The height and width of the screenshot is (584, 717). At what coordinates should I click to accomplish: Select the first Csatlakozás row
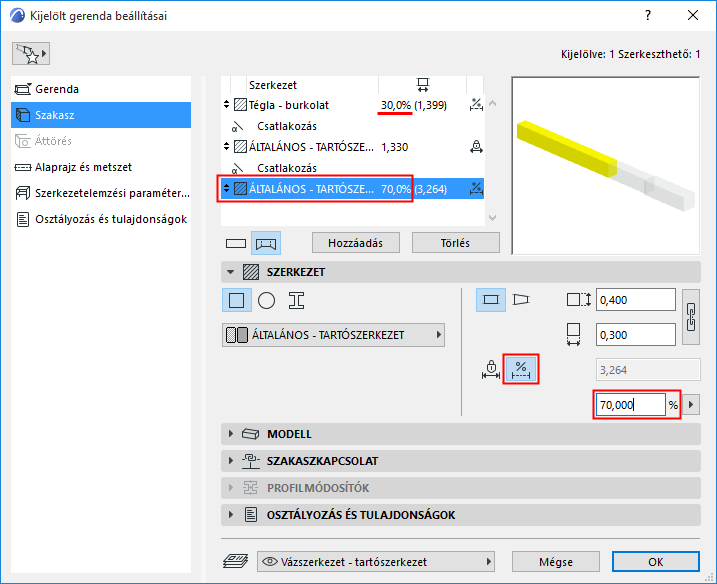tap(352, 126)
